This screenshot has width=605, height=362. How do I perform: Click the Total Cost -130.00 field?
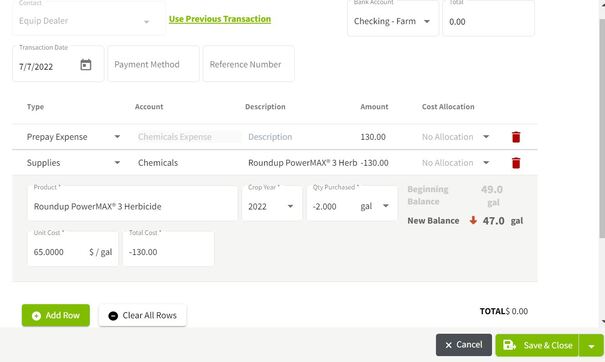coord(168,249)
